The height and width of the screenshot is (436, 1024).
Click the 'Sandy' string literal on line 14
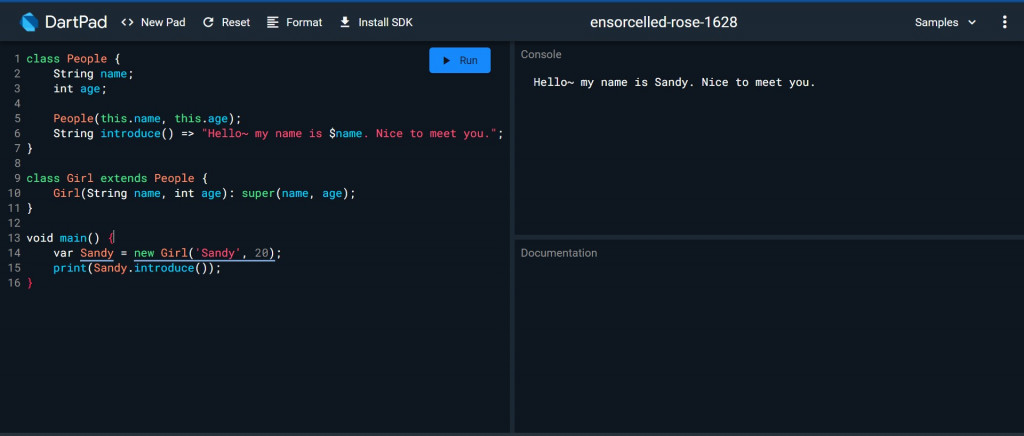point(218,253)
